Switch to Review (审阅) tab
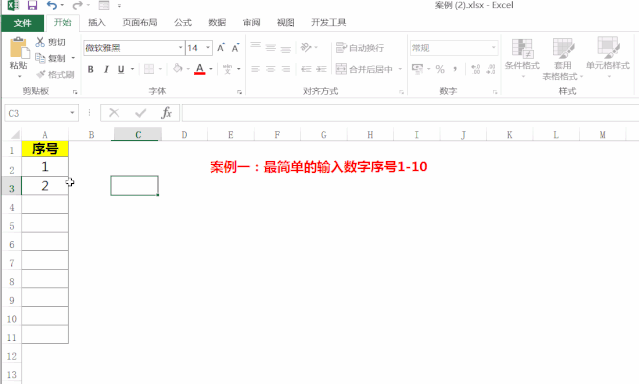639x384 pixels. (251, 22)
